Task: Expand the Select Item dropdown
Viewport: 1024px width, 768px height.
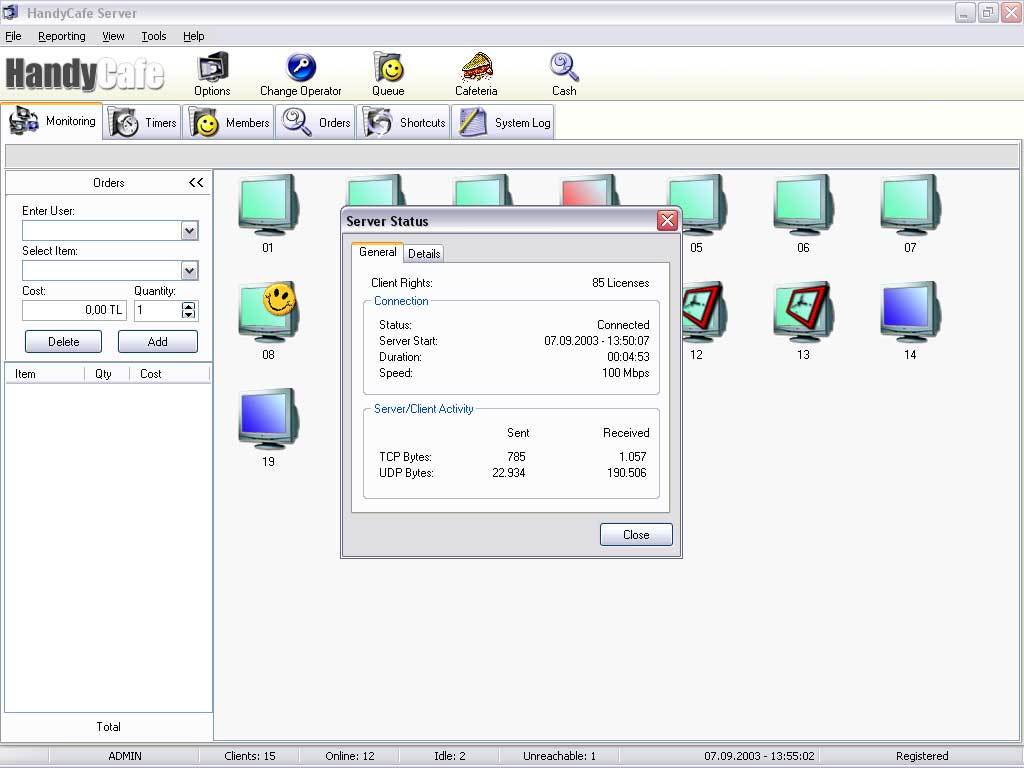Action: tap(189, 270)
